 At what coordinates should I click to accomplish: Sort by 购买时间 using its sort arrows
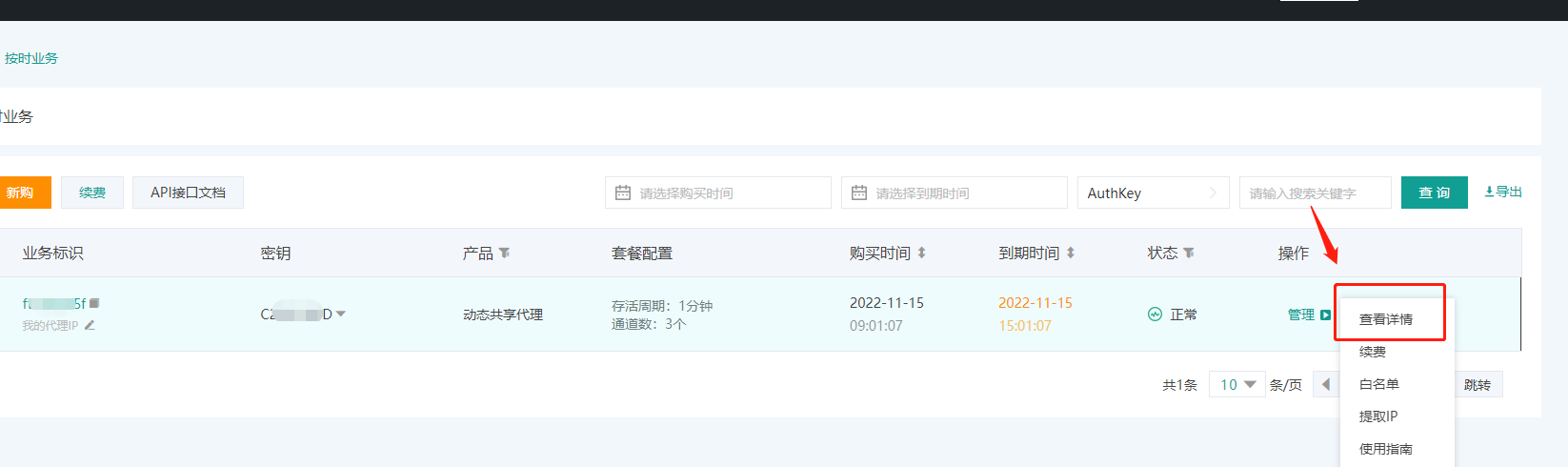coord(921,253)
